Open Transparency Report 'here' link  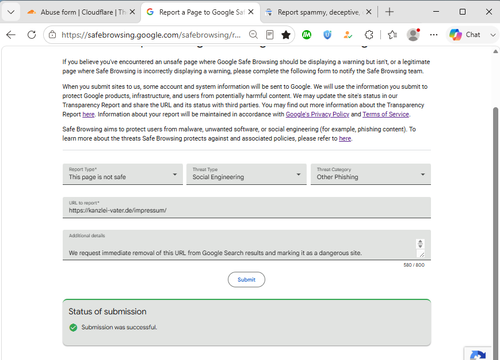[x=88, y=114]
